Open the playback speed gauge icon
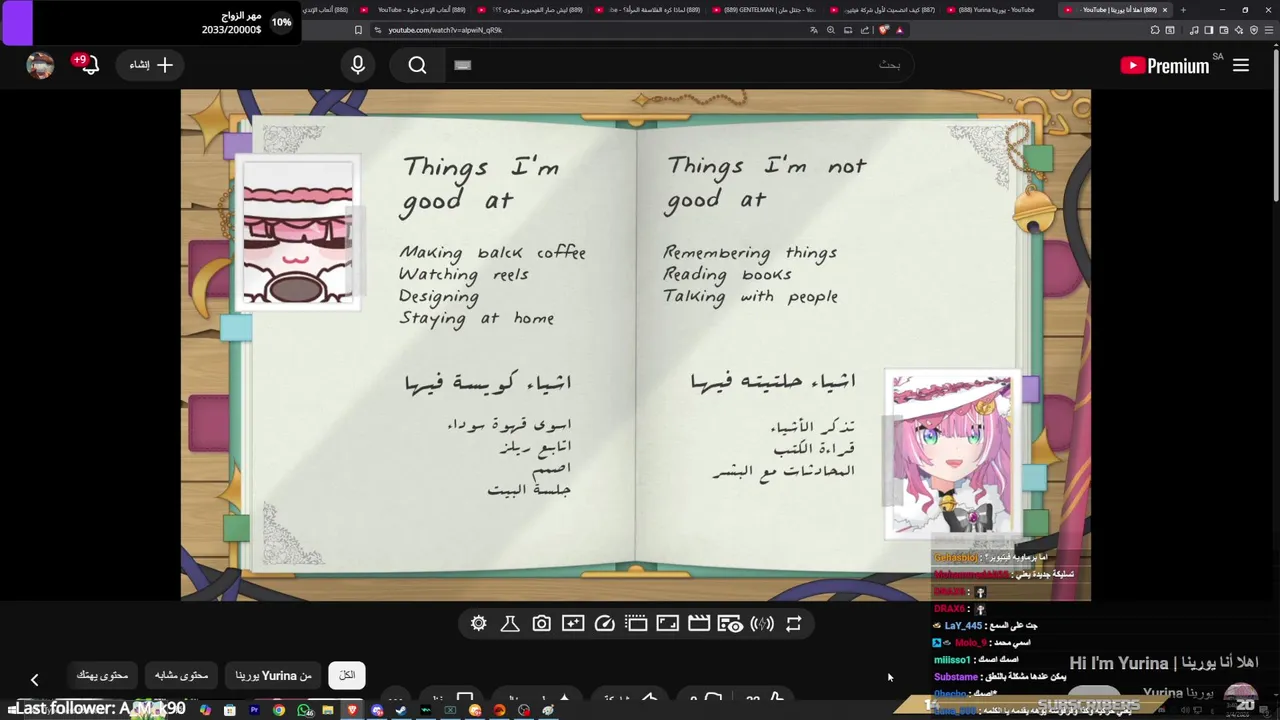The image size is (1280, 720). click(605, 624)
